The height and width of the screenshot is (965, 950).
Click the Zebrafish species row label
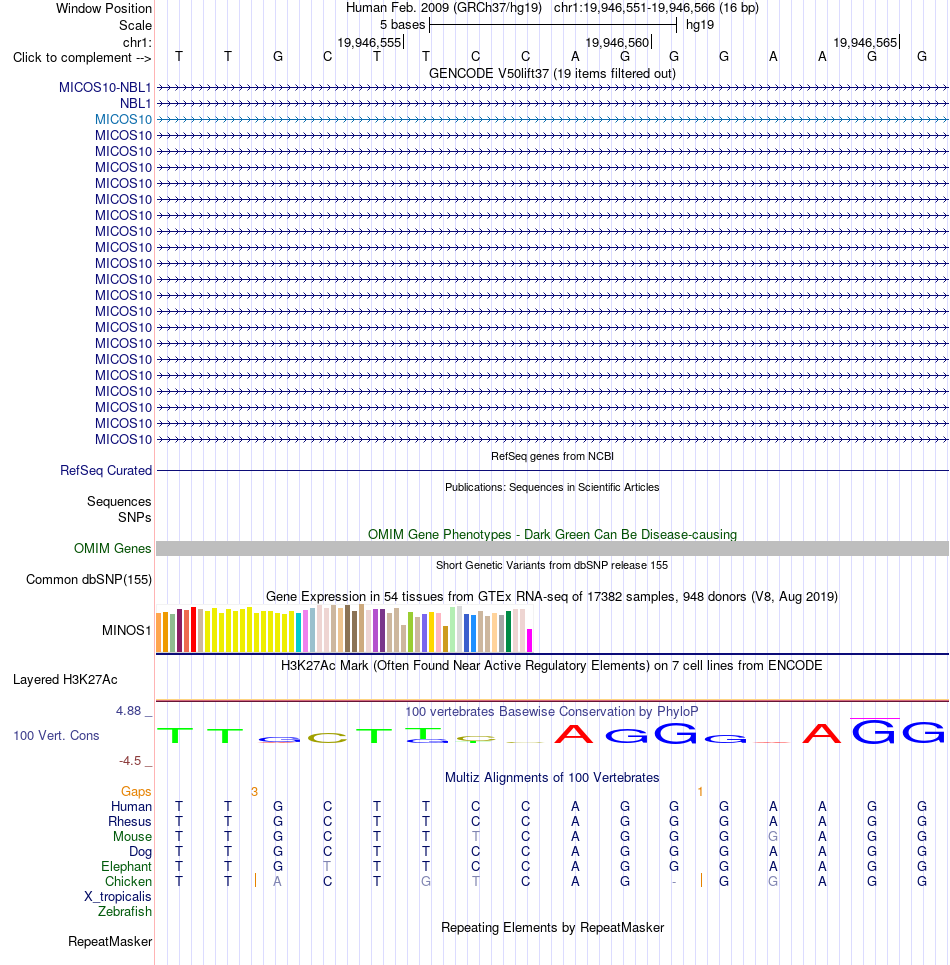[x=125, y=911]
